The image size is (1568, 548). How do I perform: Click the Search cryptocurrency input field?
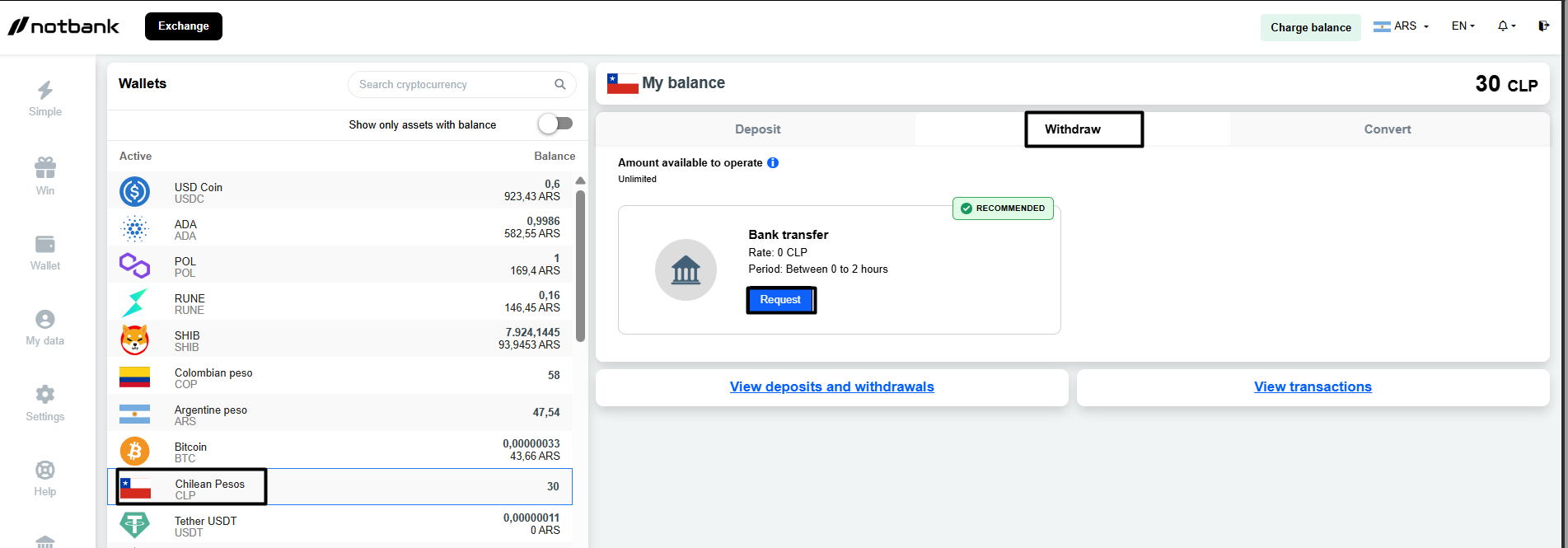coord(461,84)
